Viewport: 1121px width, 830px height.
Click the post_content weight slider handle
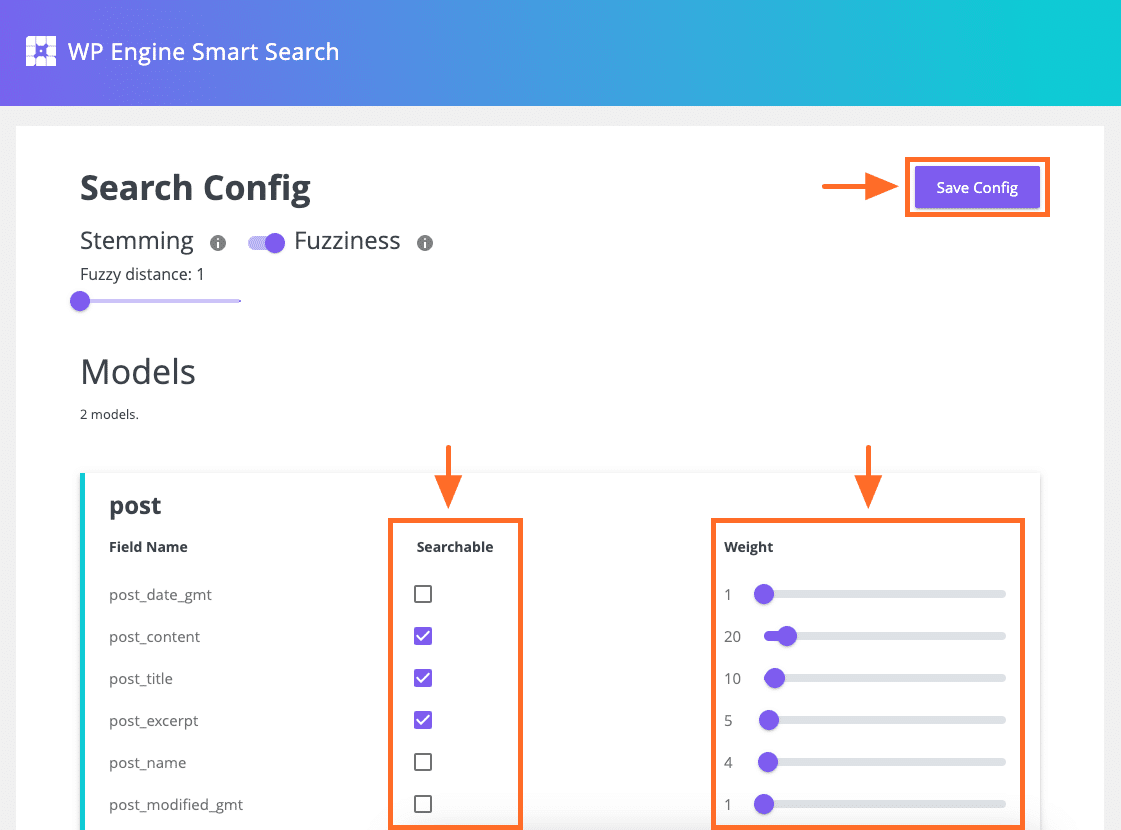click(786, 636)
